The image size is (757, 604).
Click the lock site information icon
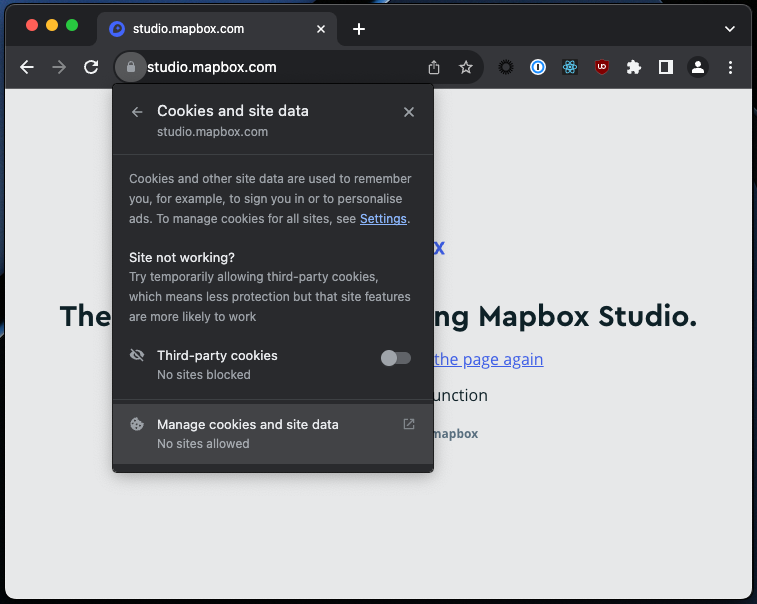(130, 67)
